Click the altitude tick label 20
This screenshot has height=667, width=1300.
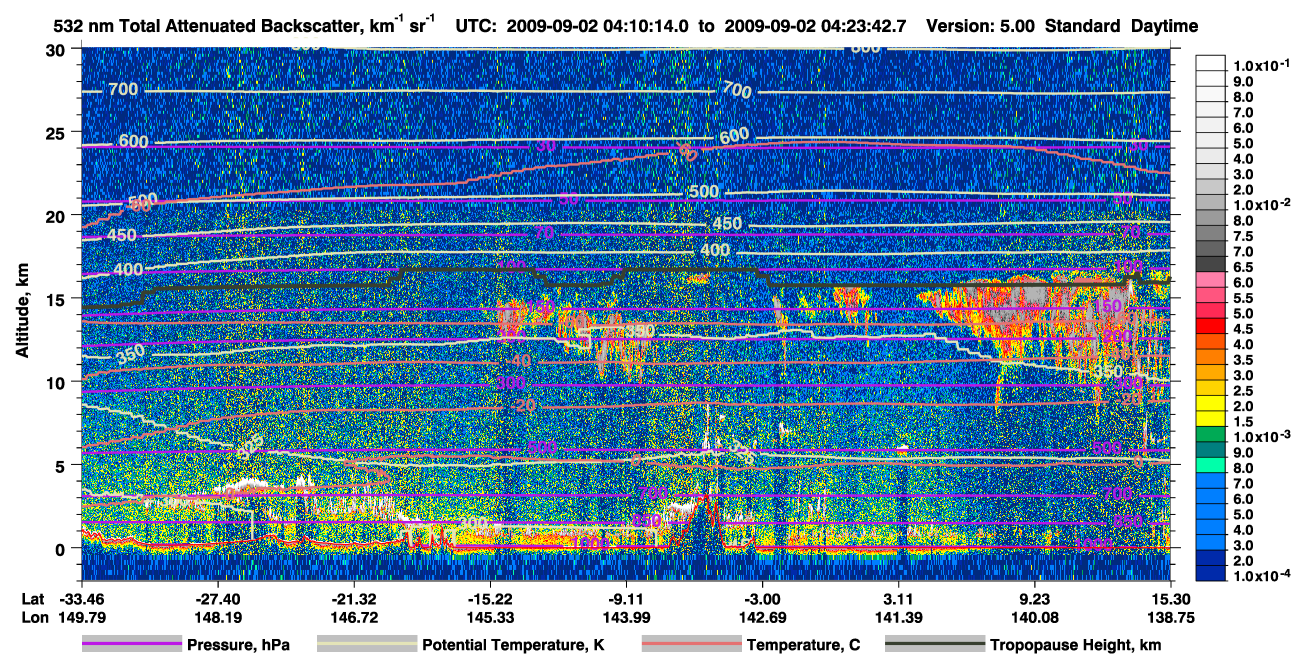[58, 216]
